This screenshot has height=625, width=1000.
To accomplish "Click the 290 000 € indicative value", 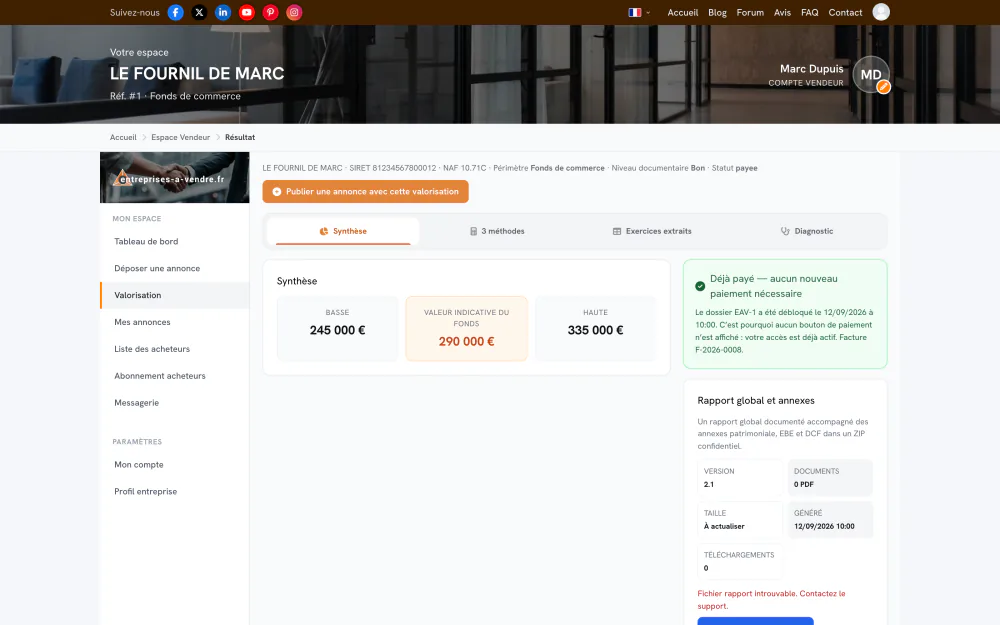I will [466, 341].
